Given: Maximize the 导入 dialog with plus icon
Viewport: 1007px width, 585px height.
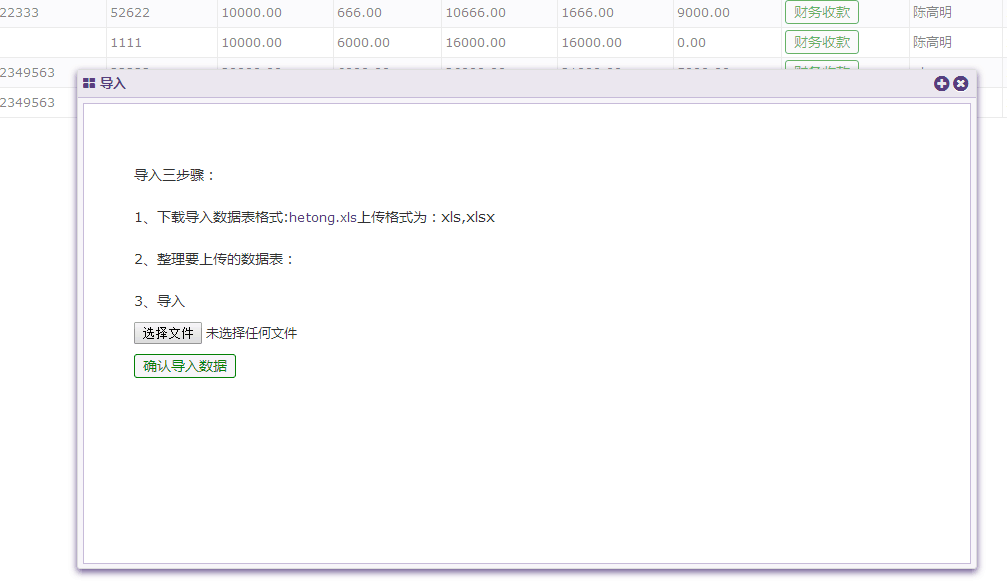Looking at the screenshot, I should click(941, 84).
